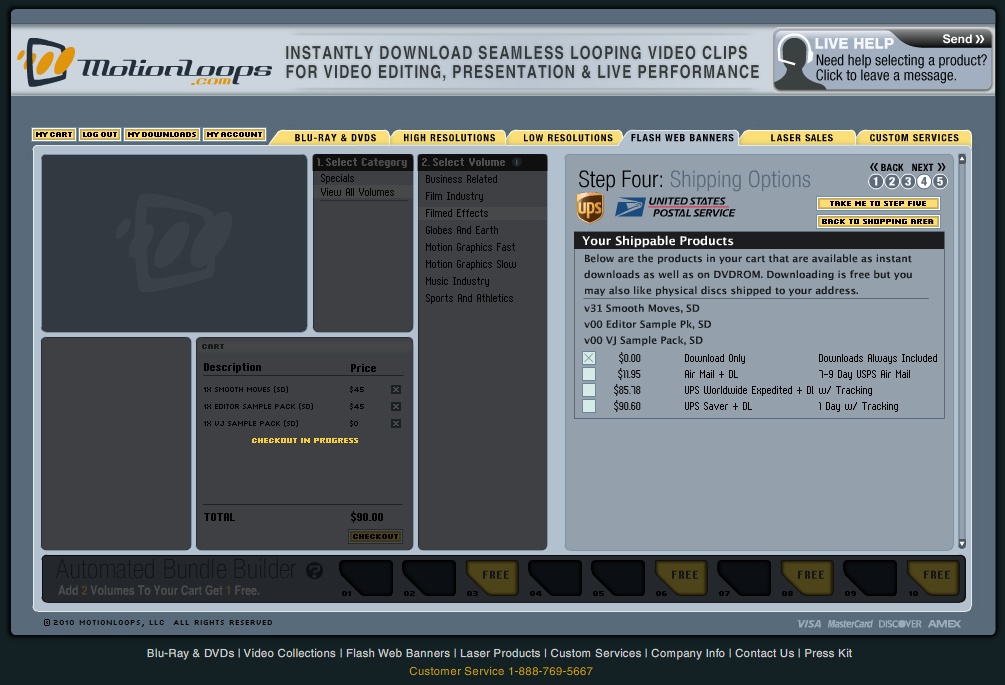Open the Custom Services tab
The height and width of the screenshot is (685, 1005).
click(914, 138)
